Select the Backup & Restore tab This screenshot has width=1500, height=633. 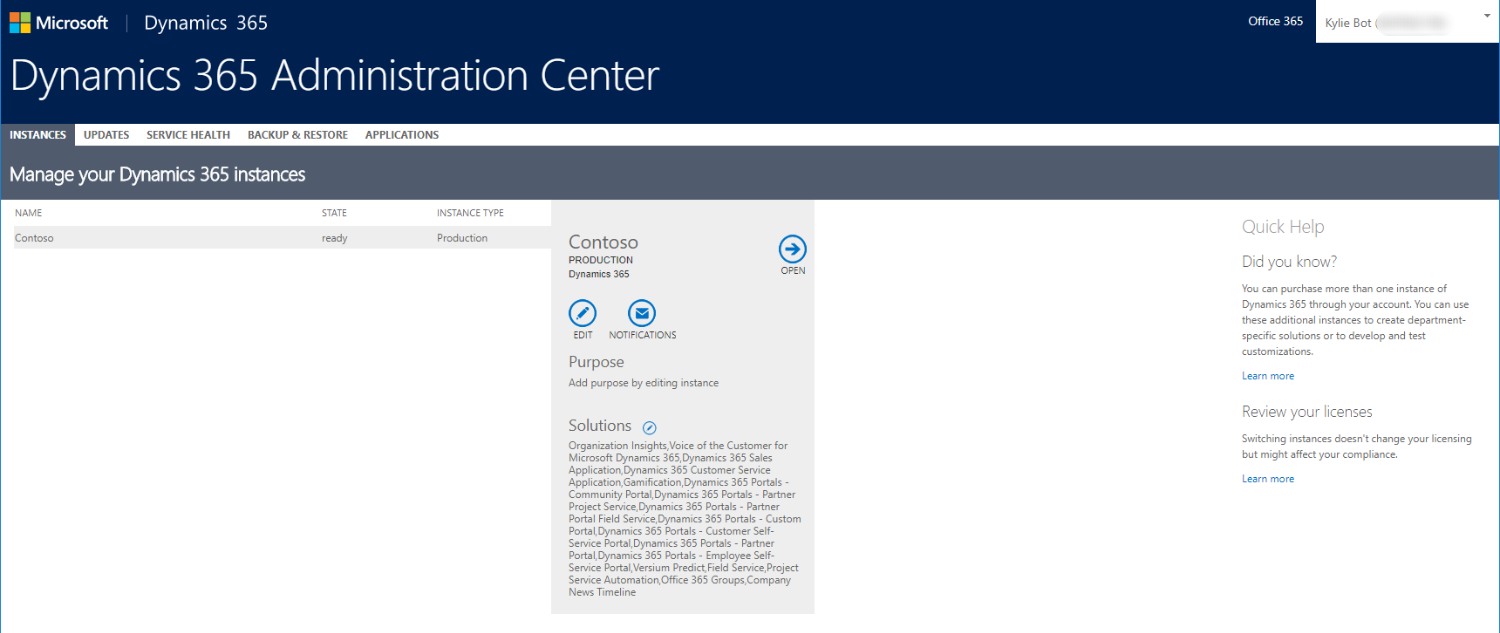tap(298, 135)
